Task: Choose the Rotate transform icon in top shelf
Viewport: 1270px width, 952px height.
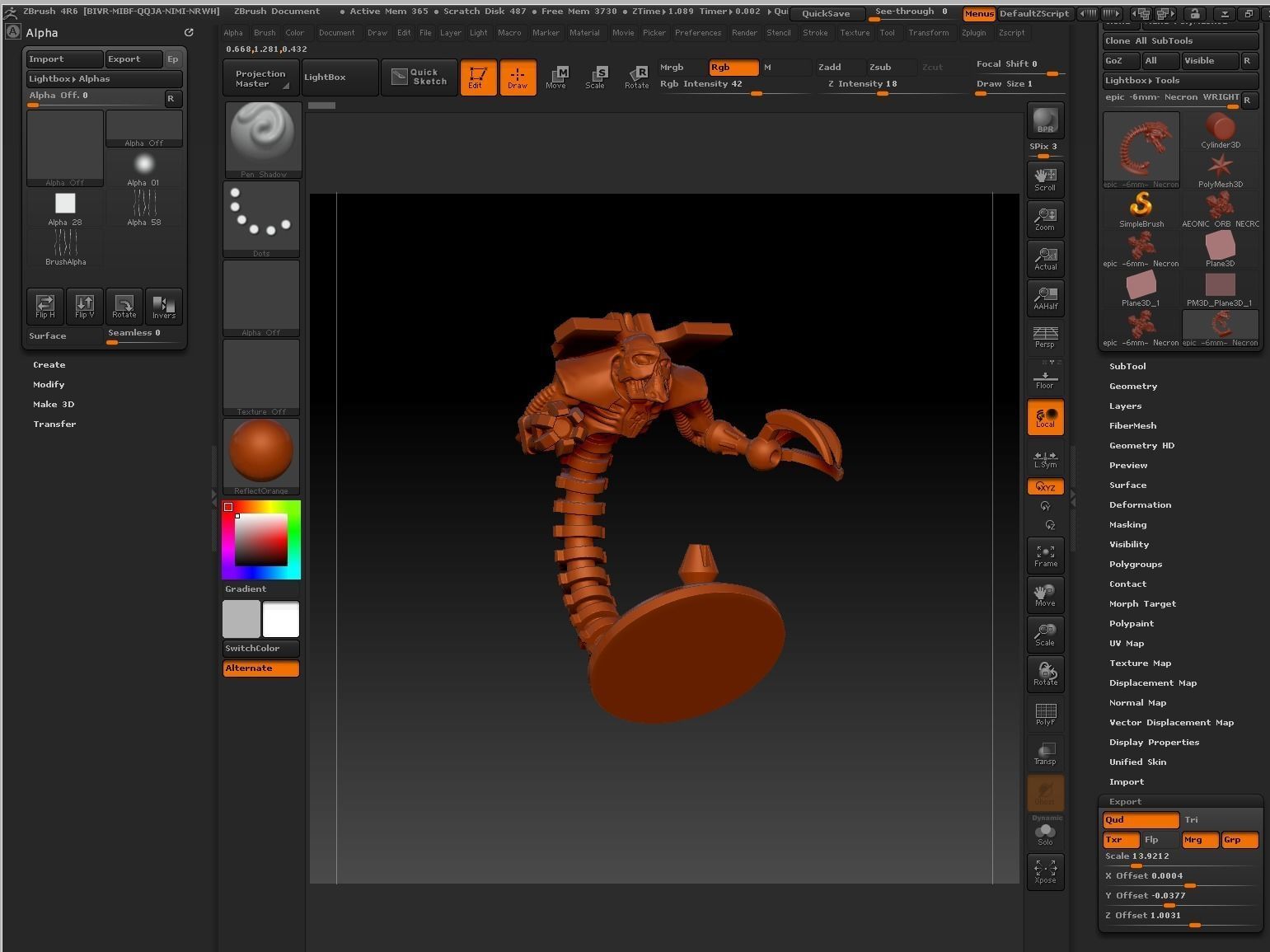Action: tap(636, 77)
